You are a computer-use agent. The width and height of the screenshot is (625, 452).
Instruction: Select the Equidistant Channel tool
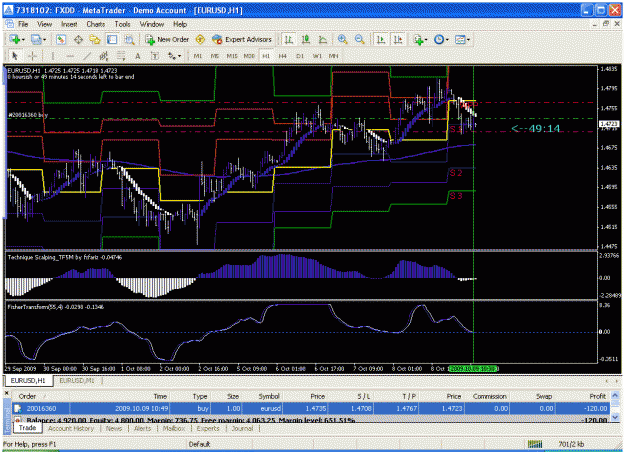coord(104,56)
